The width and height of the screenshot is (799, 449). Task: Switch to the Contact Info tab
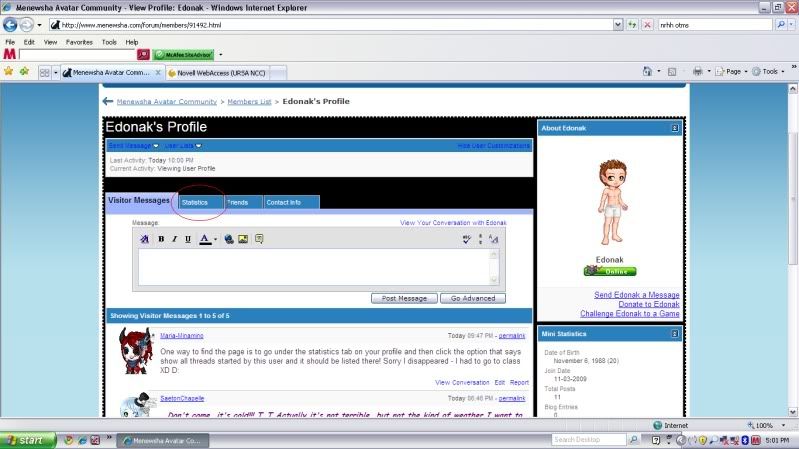tap(291, 202)
